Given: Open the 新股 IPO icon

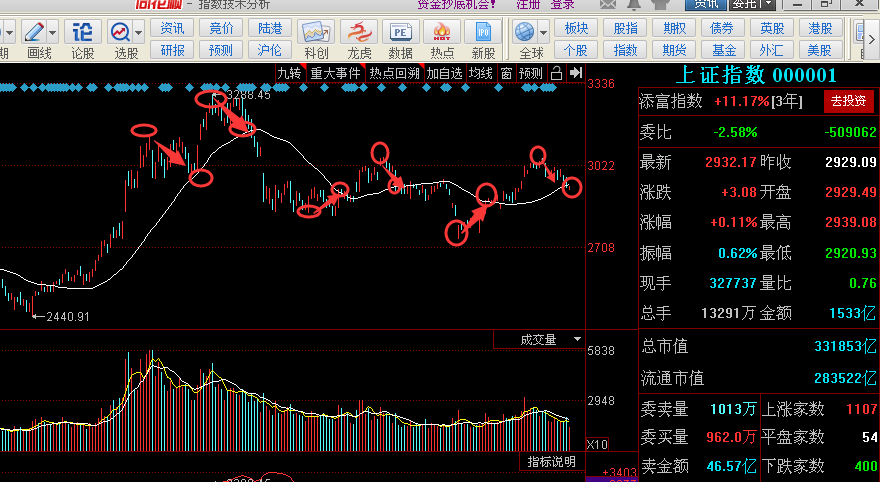Looking at the screenshot, I should [483, 33].
